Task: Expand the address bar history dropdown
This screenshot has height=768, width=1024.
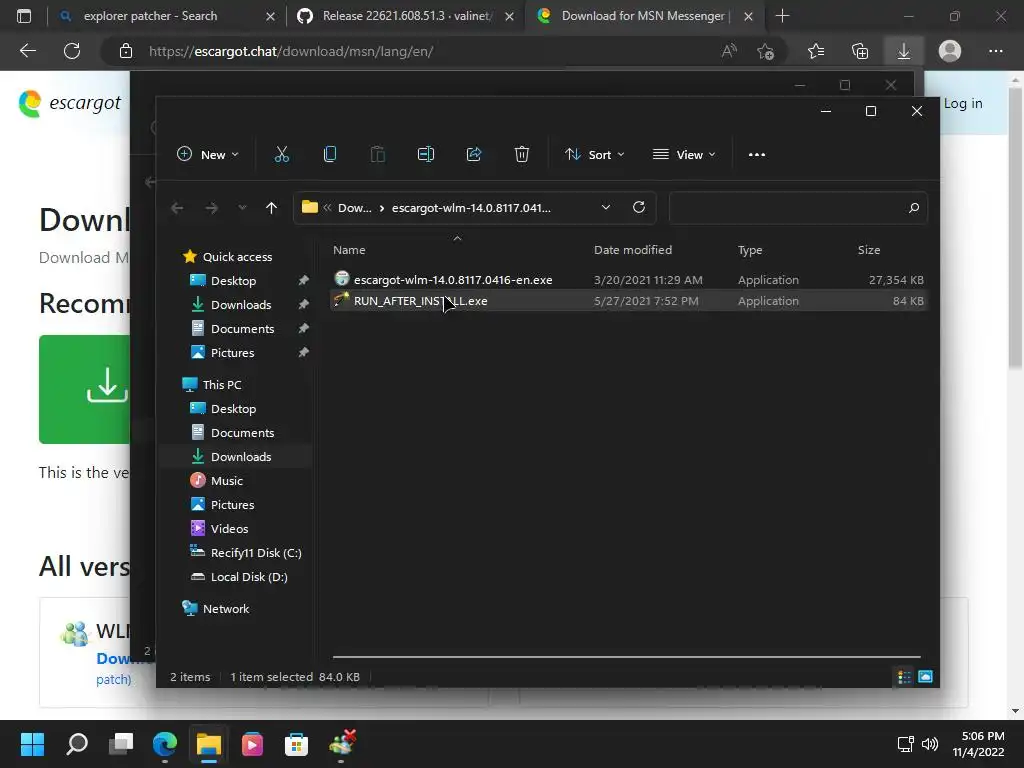Action: point(605,207)
